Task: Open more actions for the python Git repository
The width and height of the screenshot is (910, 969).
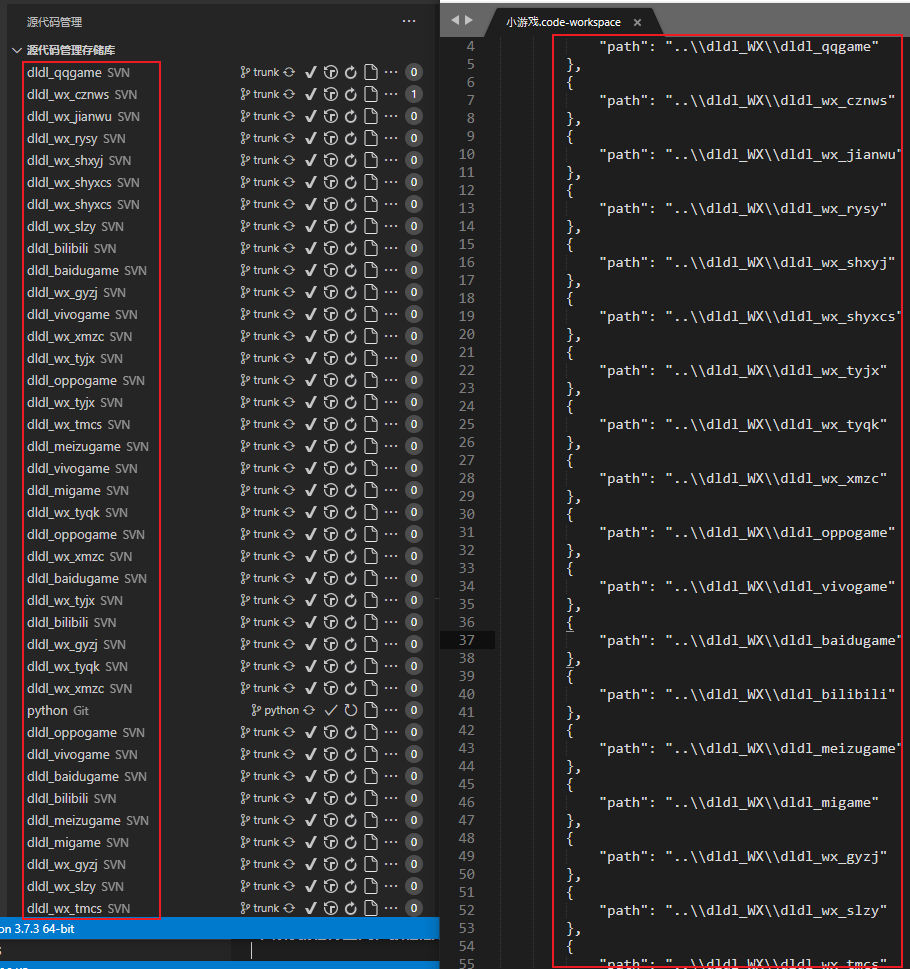Action: click(392, 710)
